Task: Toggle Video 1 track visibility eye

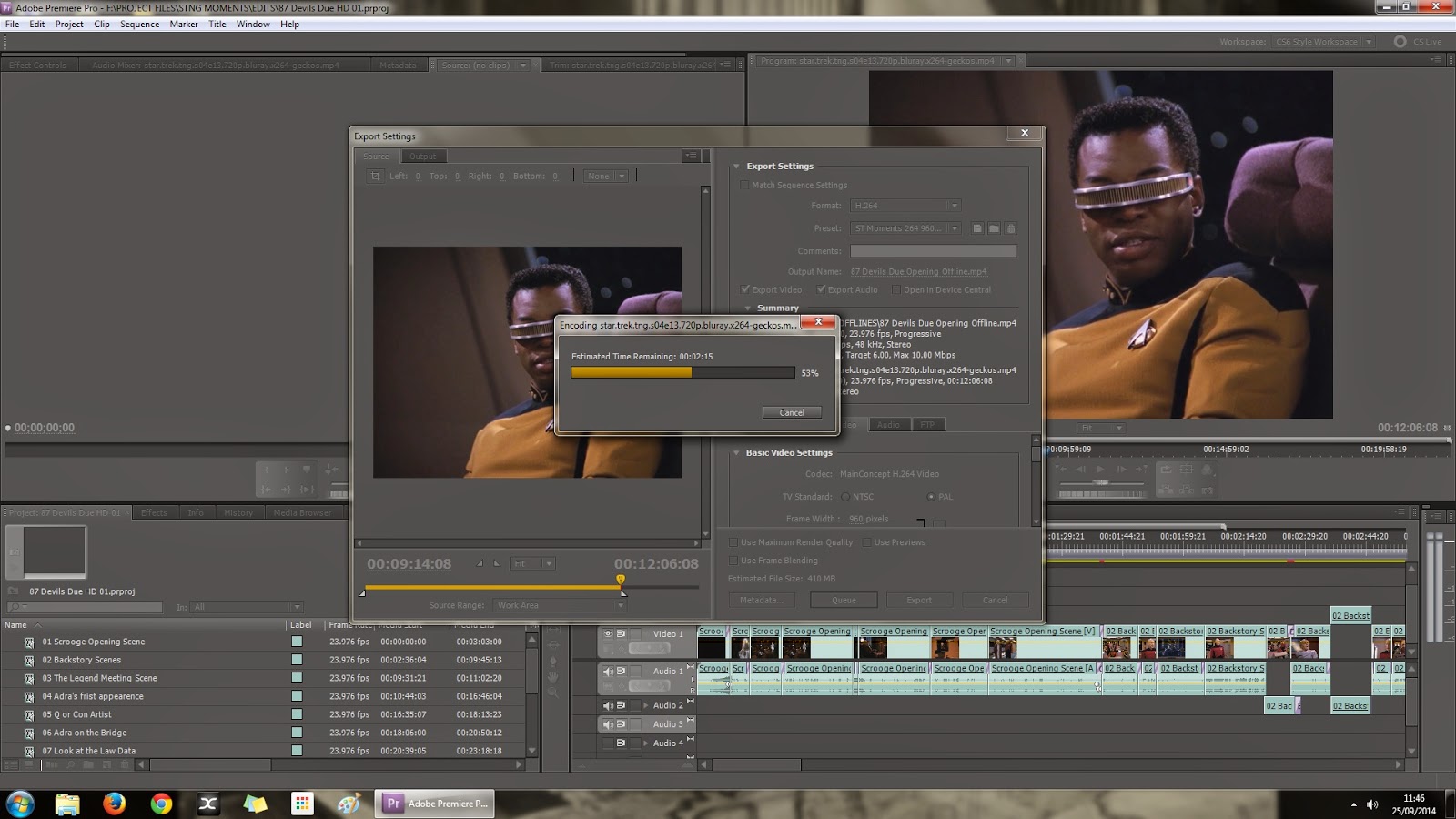Action: click(608, 634)
